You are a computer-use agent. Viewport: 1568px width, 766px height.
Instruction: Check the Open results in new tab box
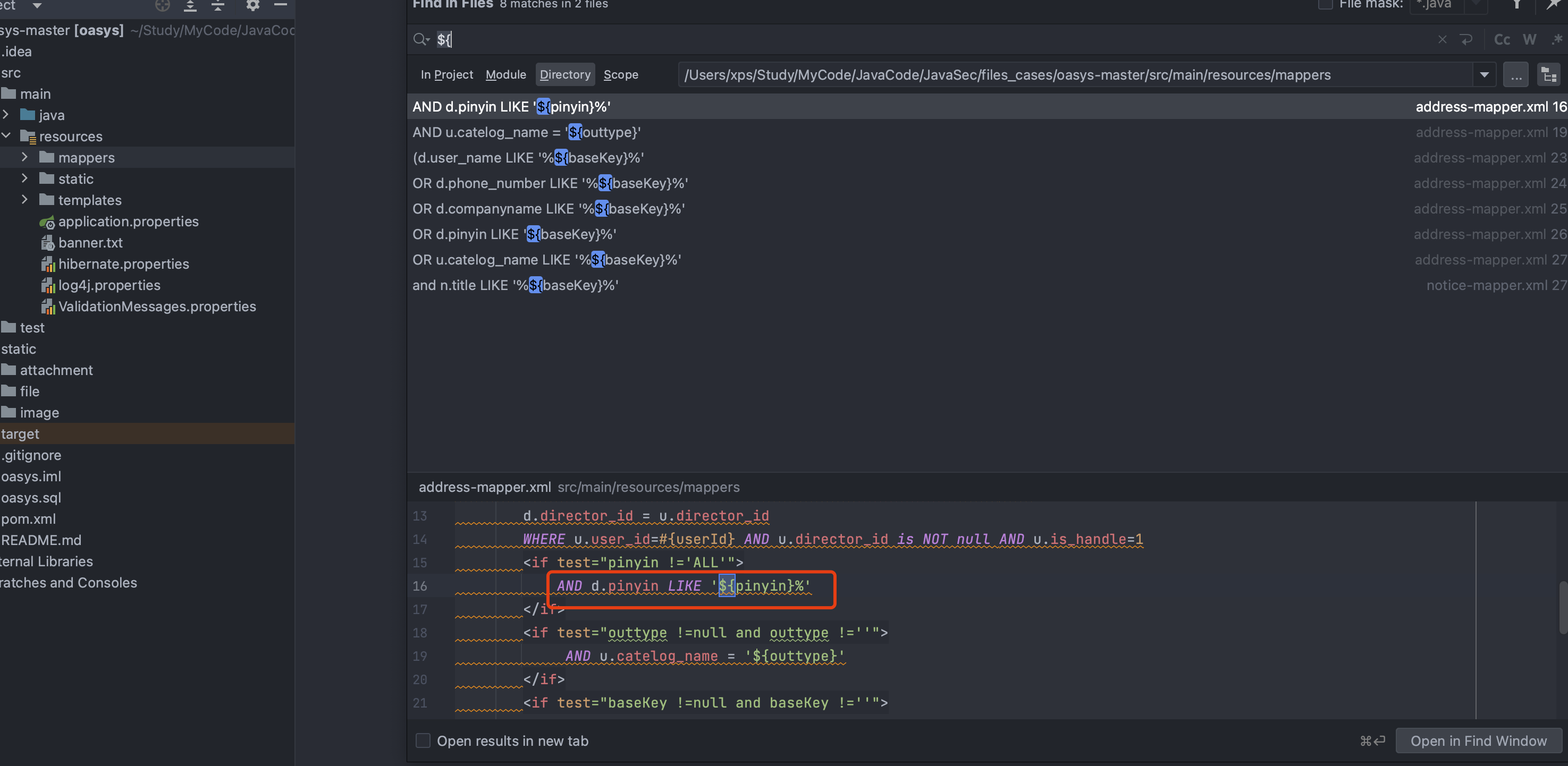(x=423, y=741)
